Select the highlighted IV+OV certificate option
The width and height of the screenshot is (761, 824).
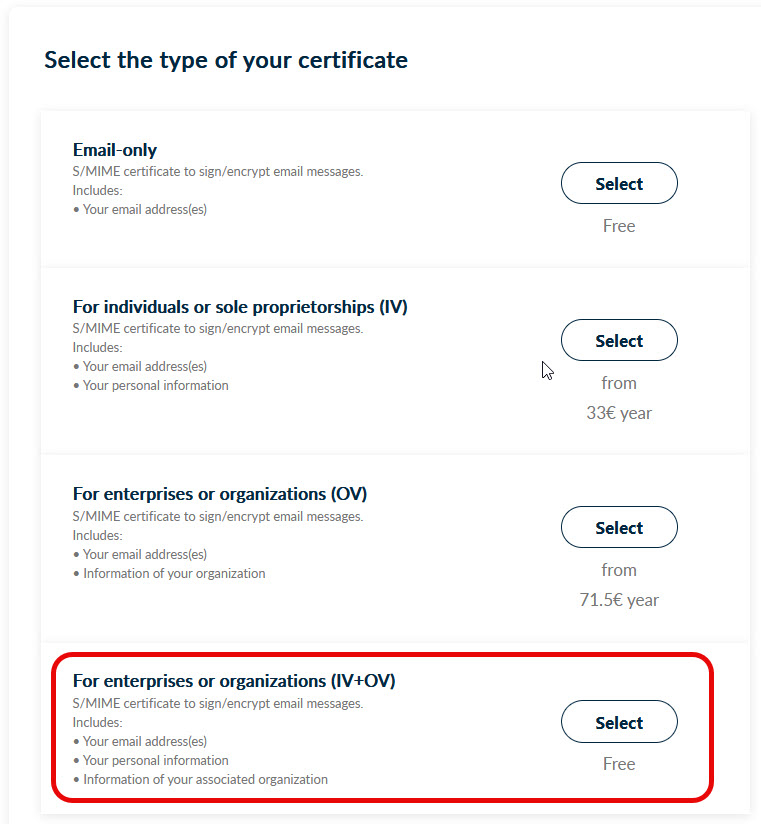point(618,721)
